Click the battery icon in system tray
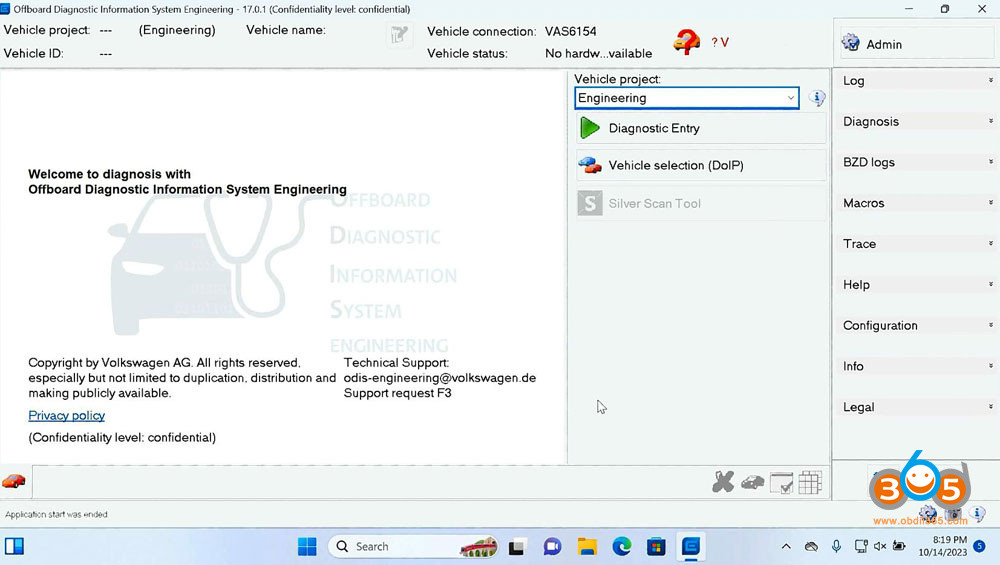This screenshot has height=565, width=1000. click(899, 546)
